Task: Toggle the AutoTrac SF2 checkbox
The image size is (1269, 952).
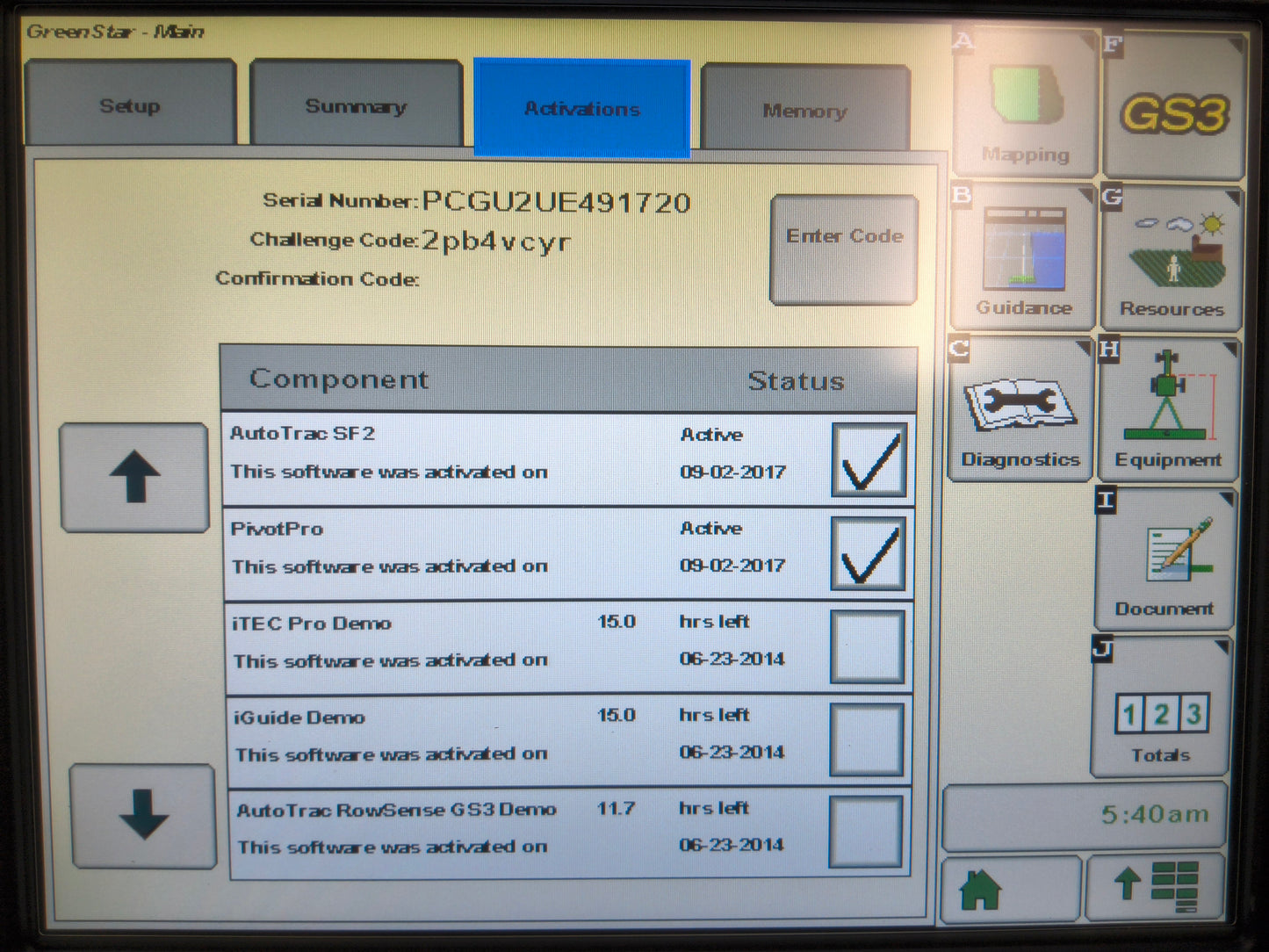Action: pyautogui.click(x=869, y=460)
